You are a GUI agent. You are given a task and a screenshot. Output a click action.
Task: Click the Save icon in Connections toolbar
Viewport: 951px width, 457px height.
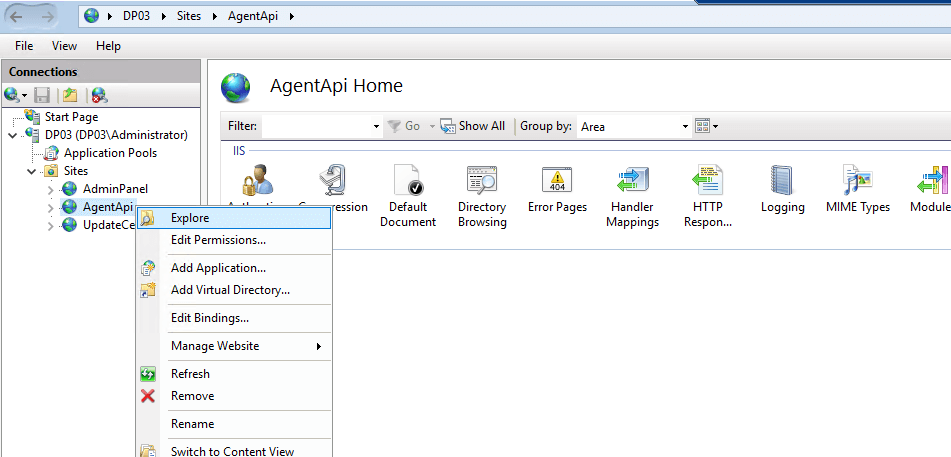[42, 95]
